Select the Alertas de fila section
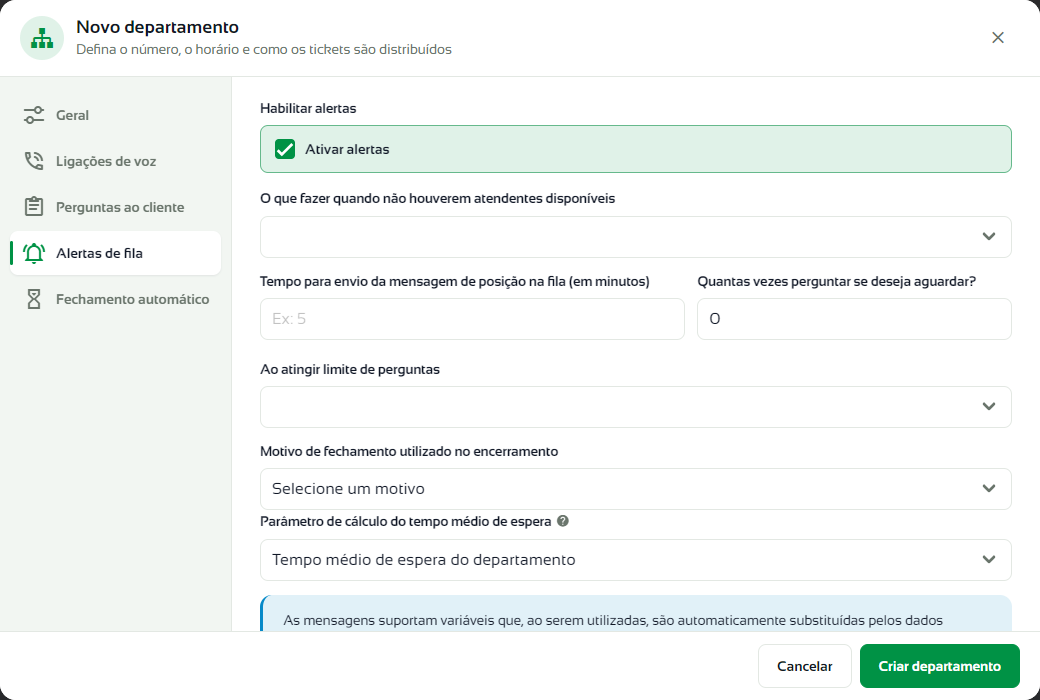 tap(115, 253)
